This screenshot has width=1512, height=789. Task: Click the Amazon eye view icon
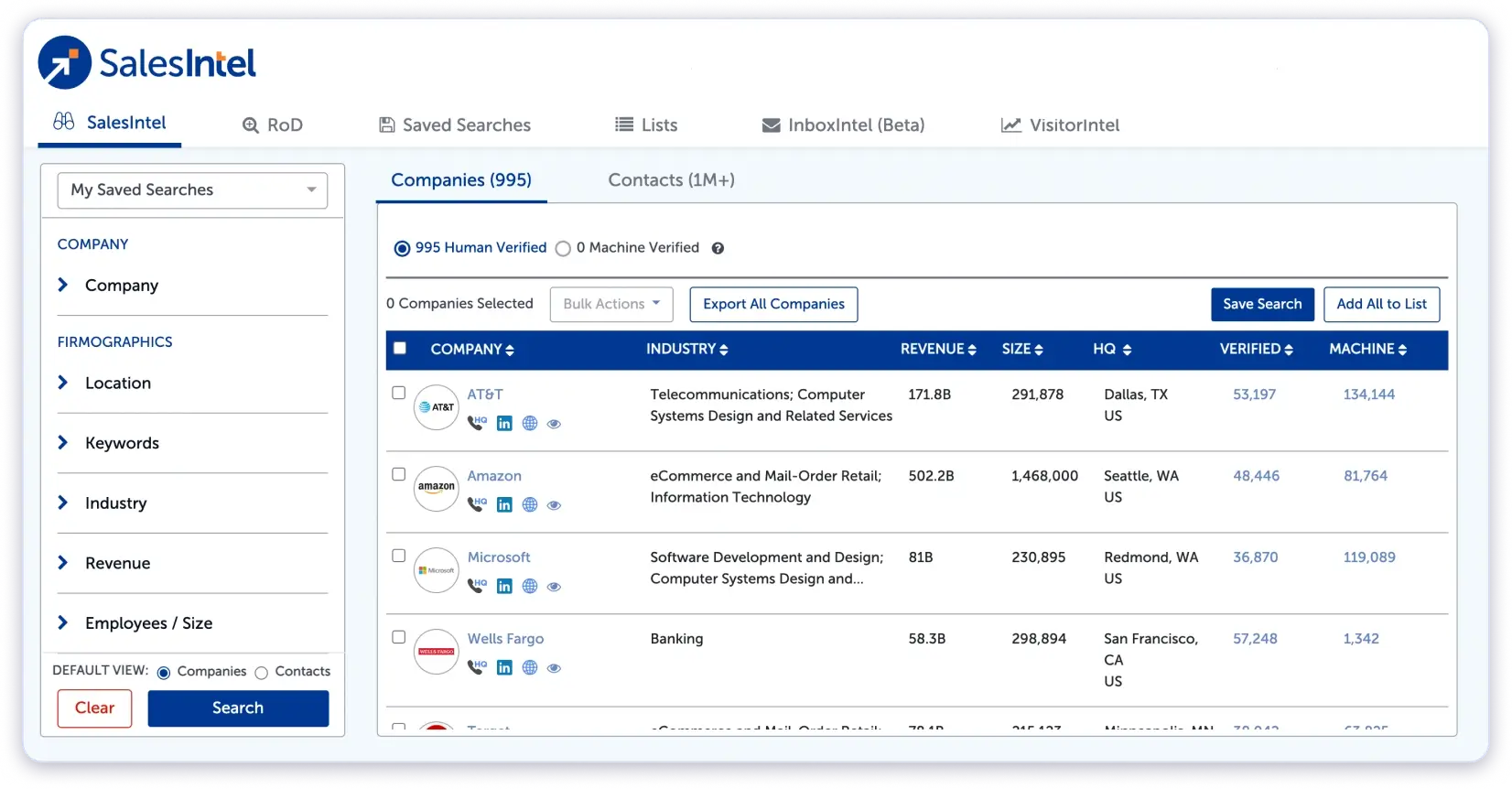tap(554, 505)
